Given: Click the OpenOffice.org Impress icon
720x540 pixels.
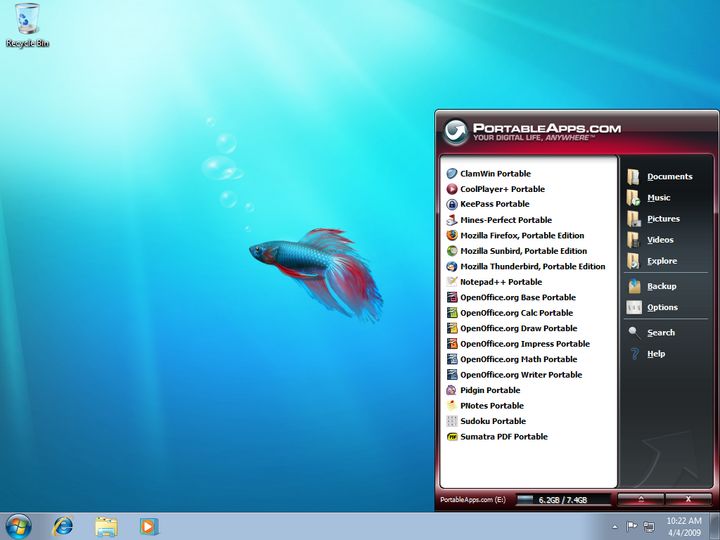Looking at the screenshot, I should 452,343.
